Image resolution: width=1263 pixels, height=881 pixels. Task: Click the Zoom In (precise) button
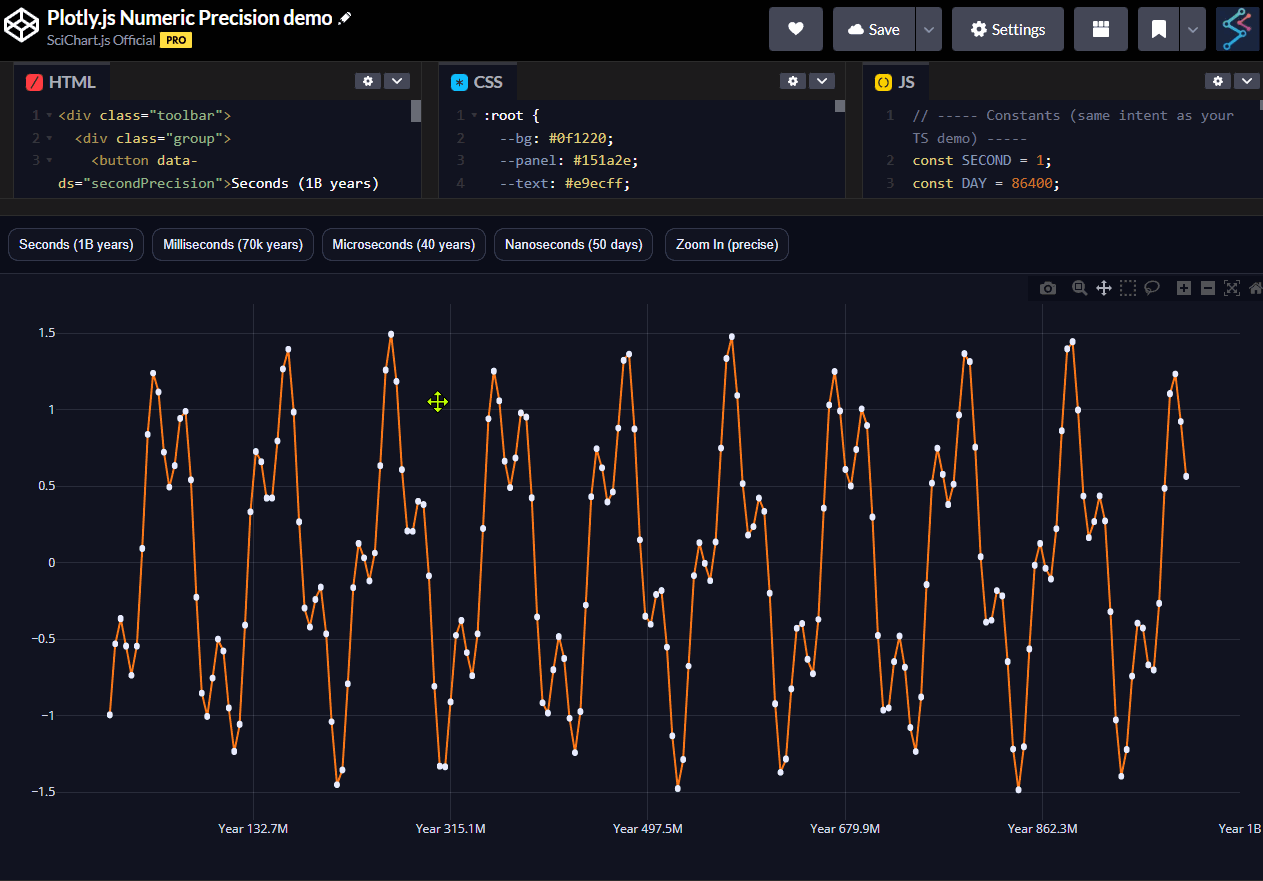pos(726,244)
